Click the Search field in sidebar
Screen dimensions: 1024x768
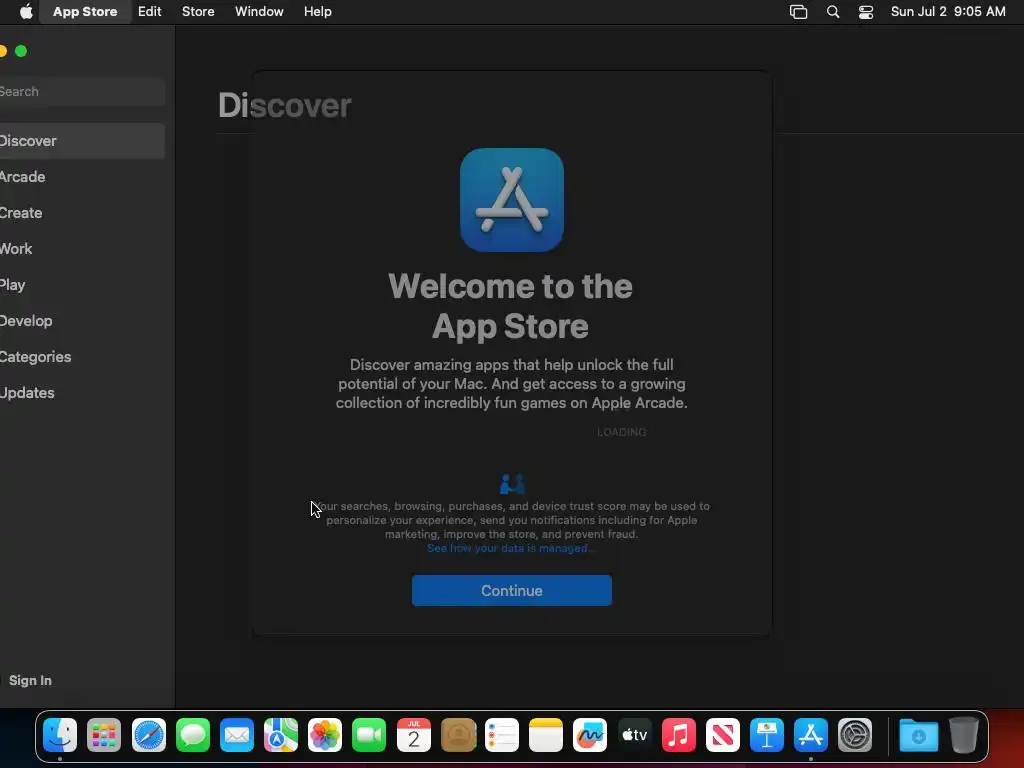tap(80, 91)
